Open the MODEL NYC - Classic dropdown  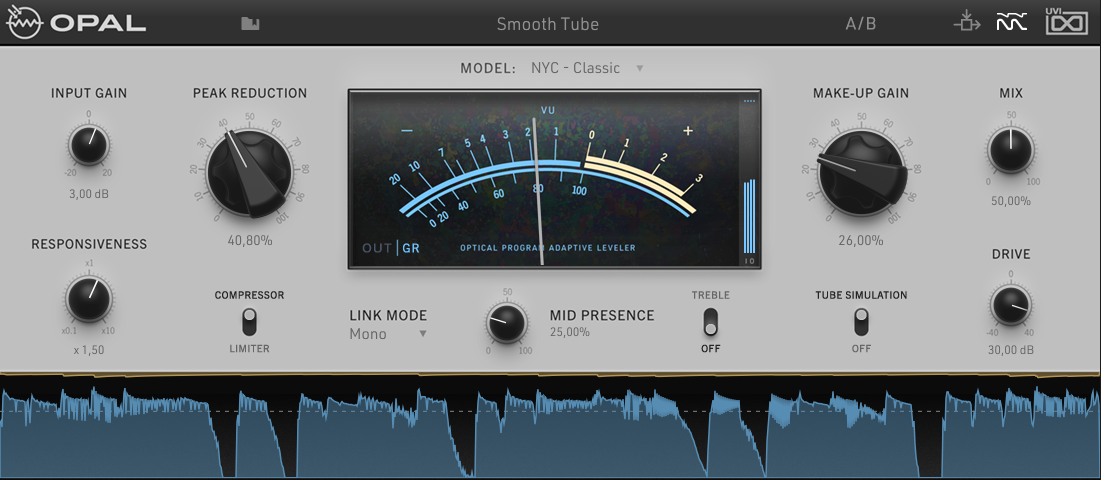point(587,68)
